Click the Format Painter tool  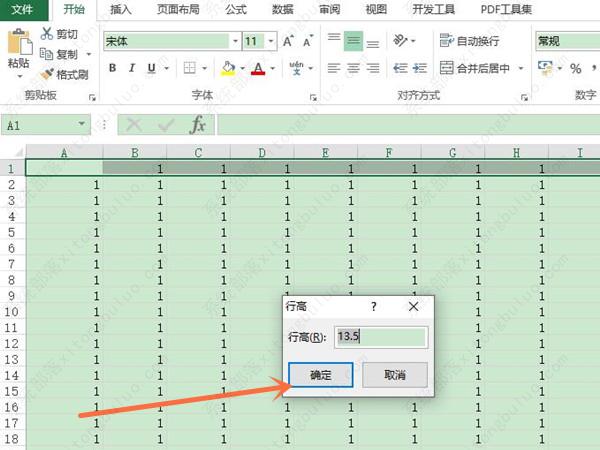tap(65, 74)
